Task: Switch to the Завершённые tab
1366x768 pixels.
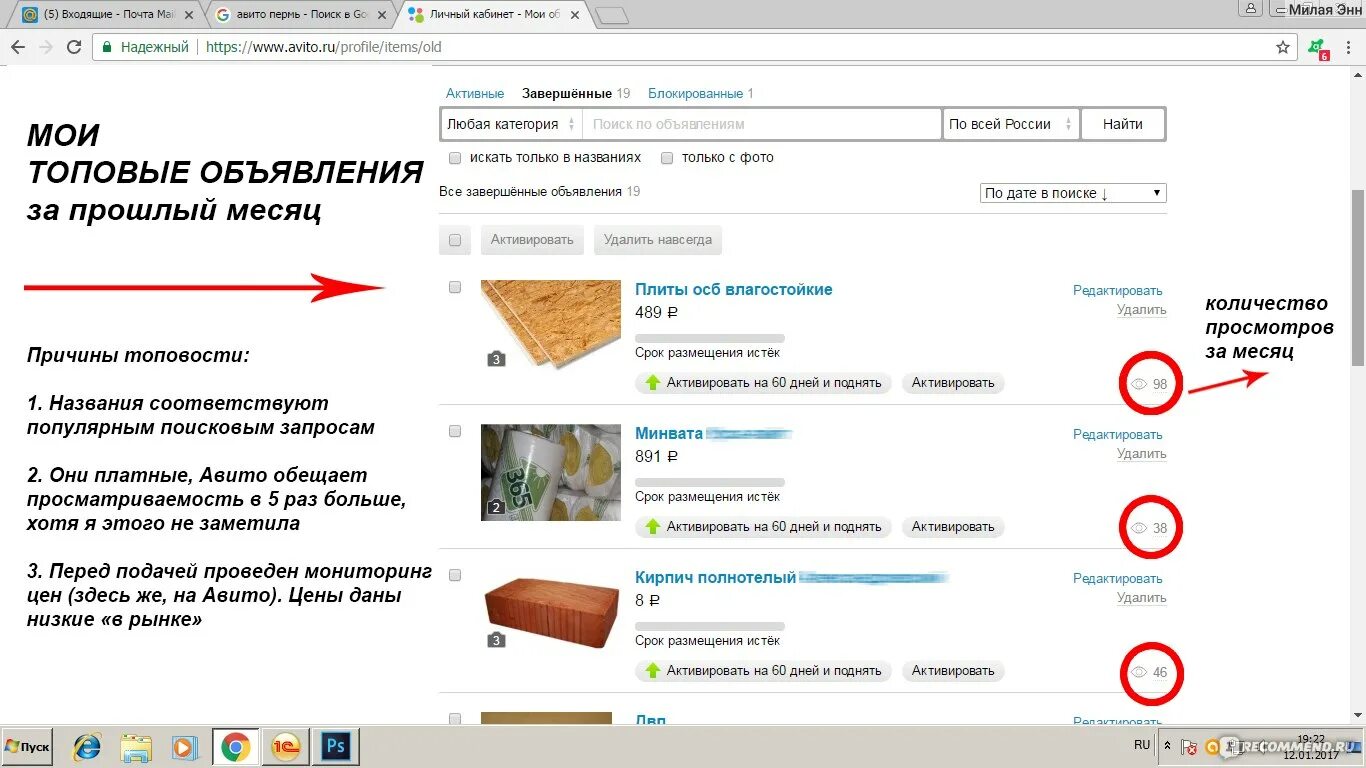Action: [567, 93]
